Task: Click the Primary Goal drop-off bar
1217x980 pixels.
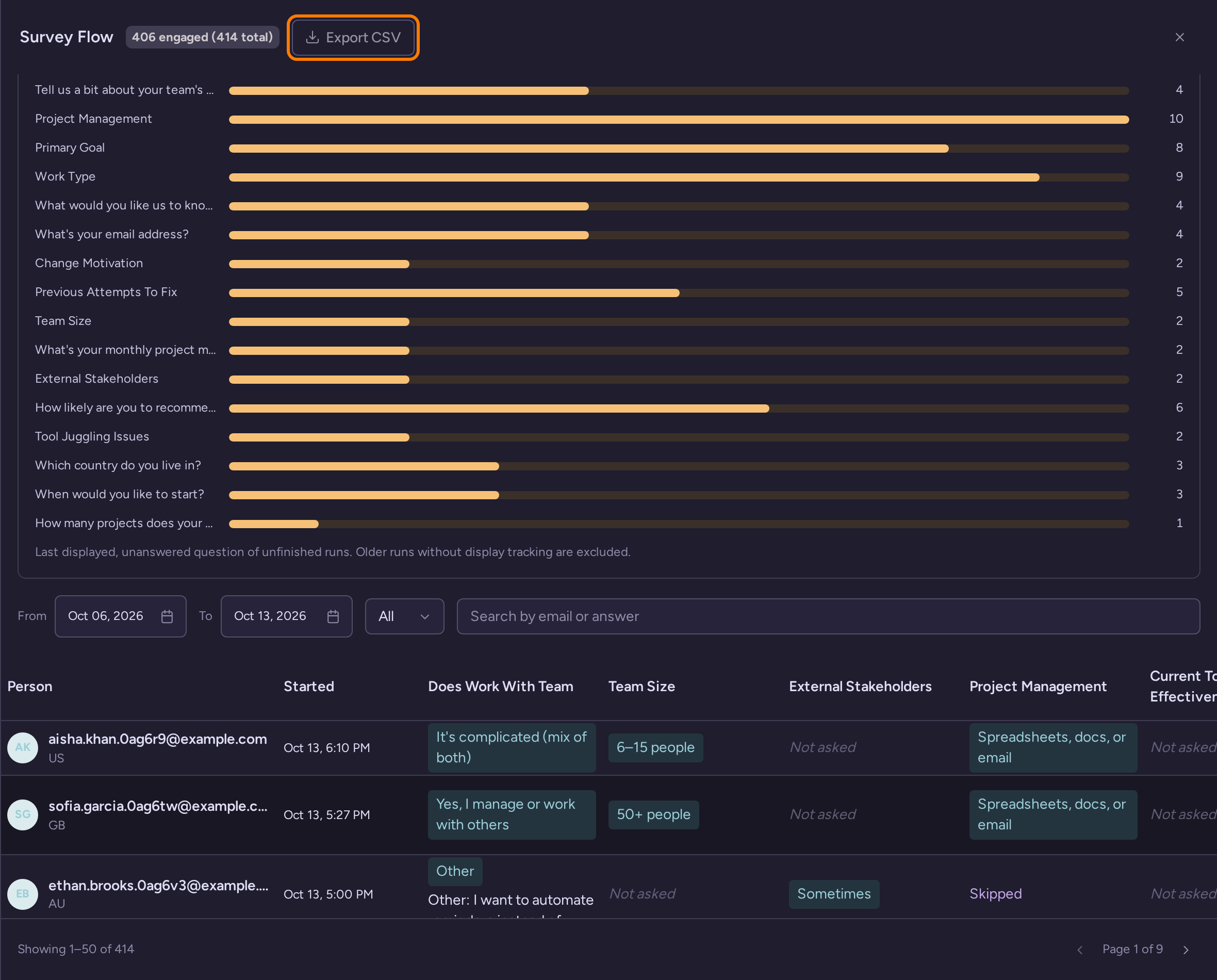Action: [679, 149]
